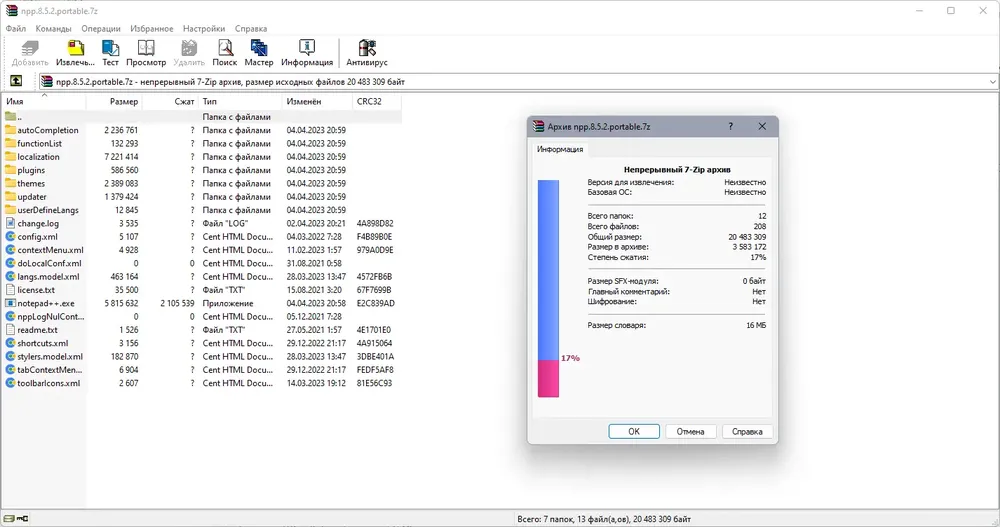Viewport: 1000px width, 527px height.
Task: Open the Операции menu
Action: pyautogui.click(x=101, y=29)
